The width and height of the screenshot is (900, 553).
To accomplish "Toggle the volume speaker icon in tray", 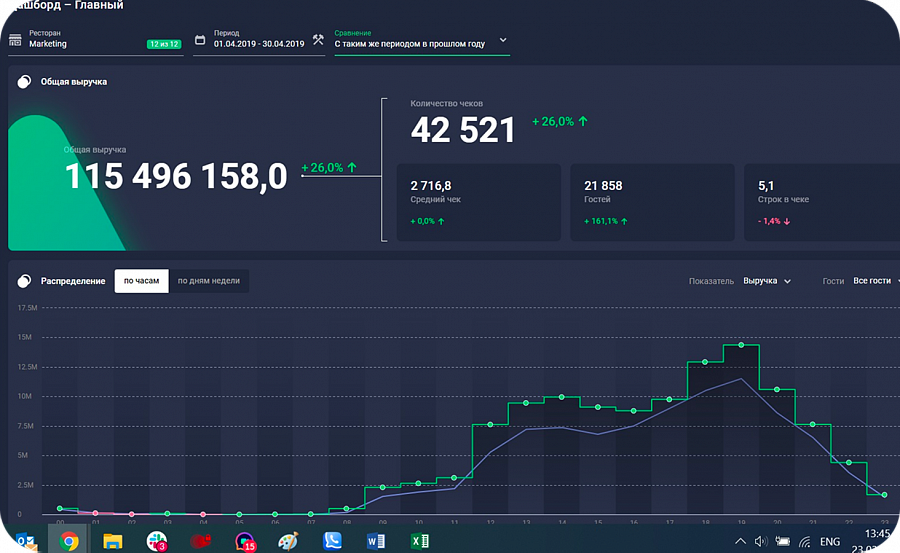I will (x=761, y=541).
